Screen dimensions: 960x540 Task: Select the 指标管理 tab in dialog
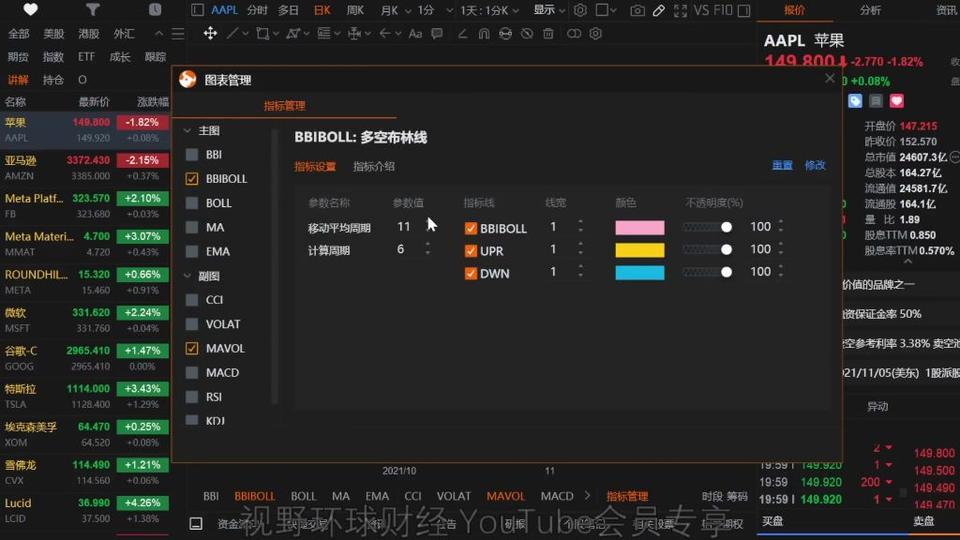[x=284, y=106]
